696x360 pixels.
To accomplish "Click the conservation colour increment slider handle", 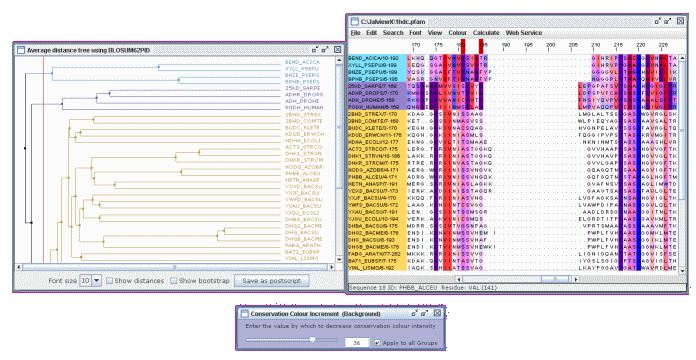I will click(x=312, y=340).
